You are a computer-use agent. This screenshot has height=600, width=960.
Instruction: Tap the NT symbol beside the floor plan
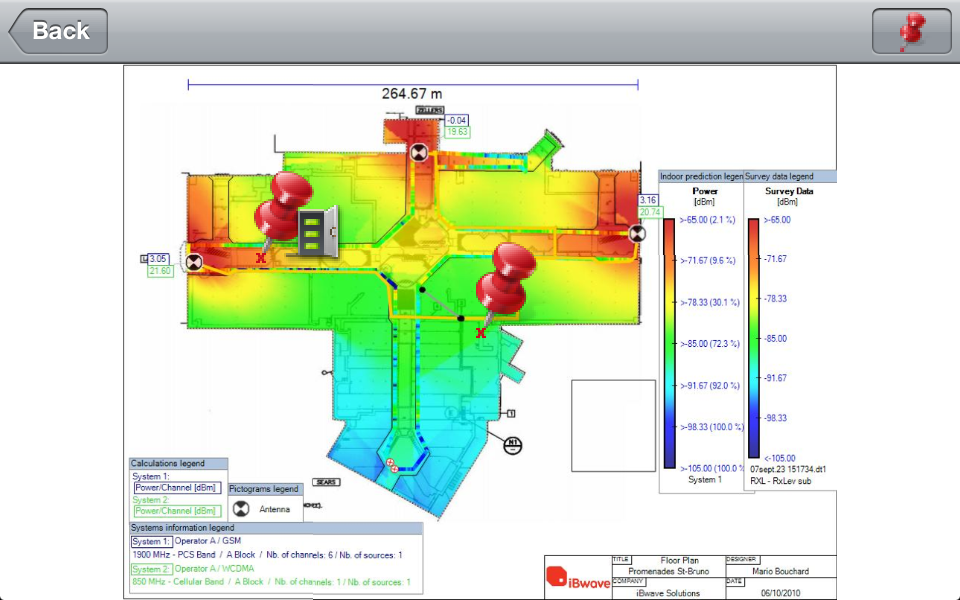514,446
